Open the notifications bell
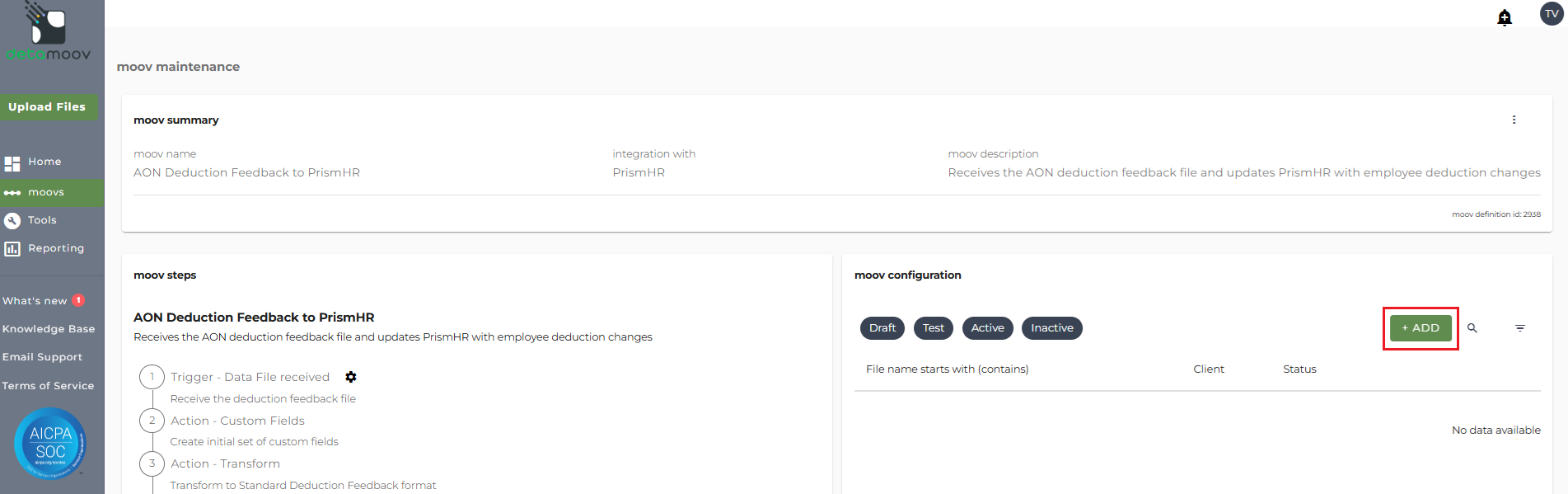The height and width of the screenshot is (494, 1568). coord(1505,17)
